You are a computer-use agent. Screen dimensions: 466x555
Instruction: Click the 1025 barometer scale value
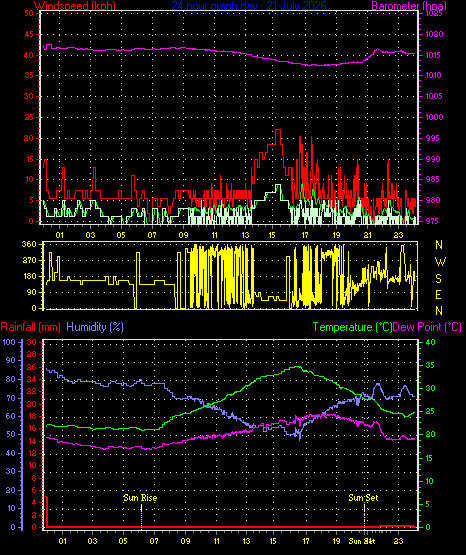(x=433, y=14)
